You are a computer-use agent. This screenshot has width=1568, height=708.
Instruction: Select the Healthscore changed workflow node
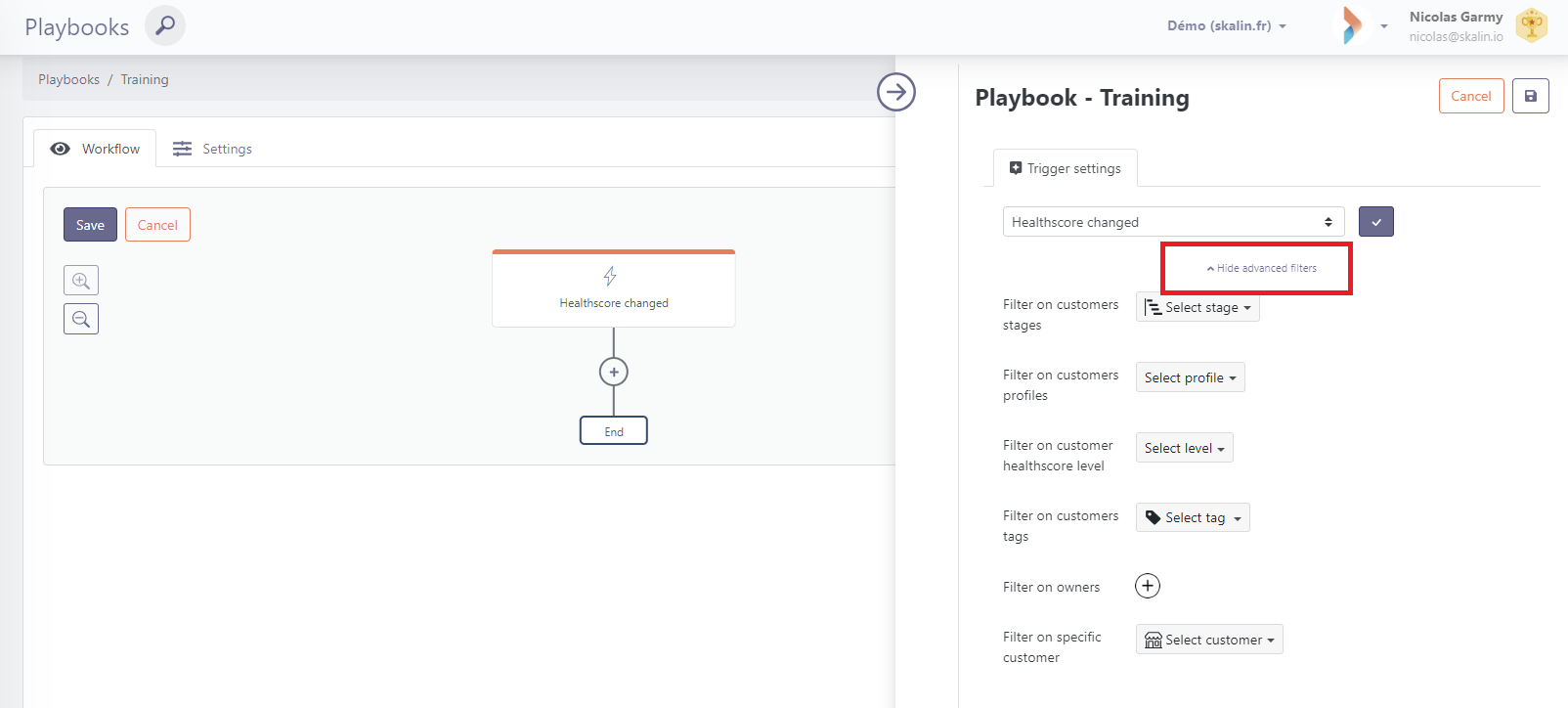click(614, 289)
